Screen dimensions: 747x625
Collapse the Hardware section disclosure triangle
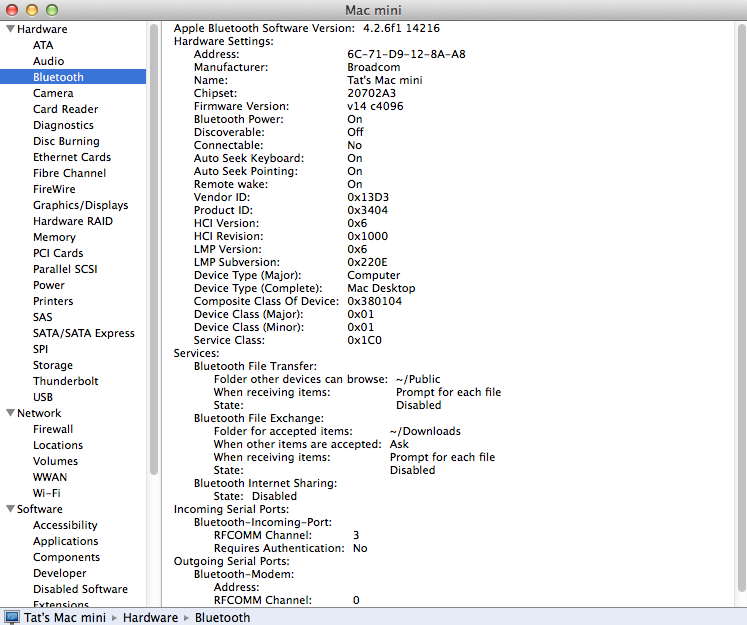(9, 29)
